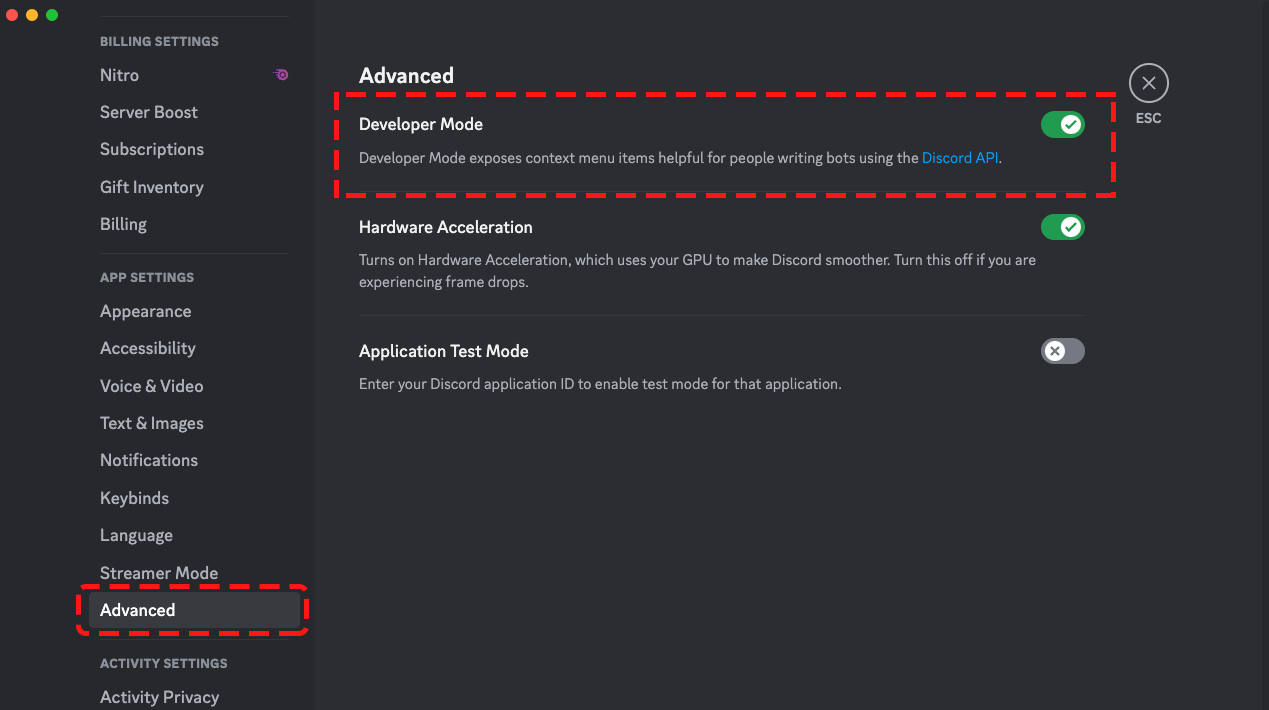Screen dimensions: 1269x710
Task: Change the app Language
Action: click(136, 535)
